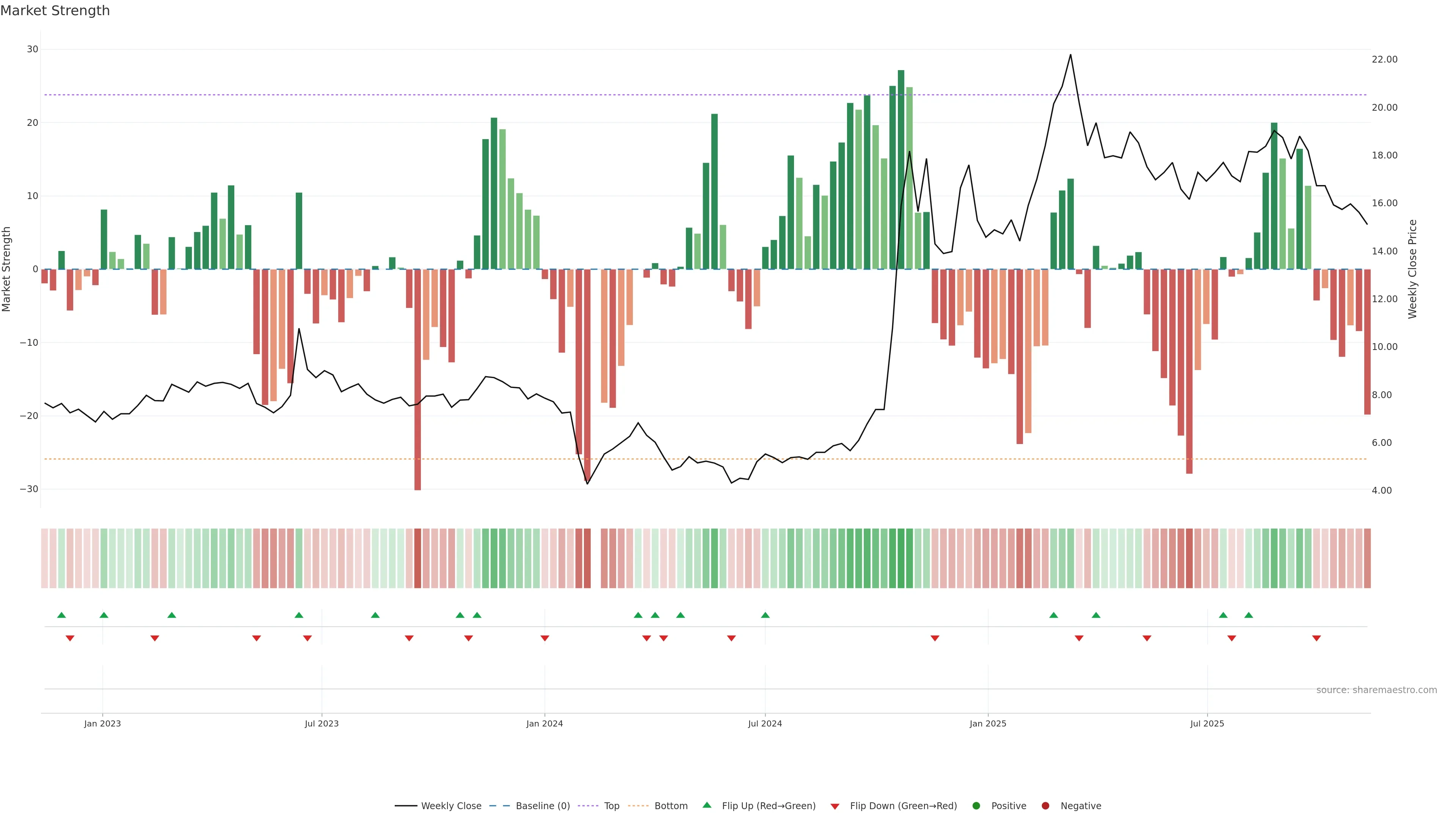The image size is (1456, 819).
Task: Click the Jan 2024 x-axis label
Action: 544,723
